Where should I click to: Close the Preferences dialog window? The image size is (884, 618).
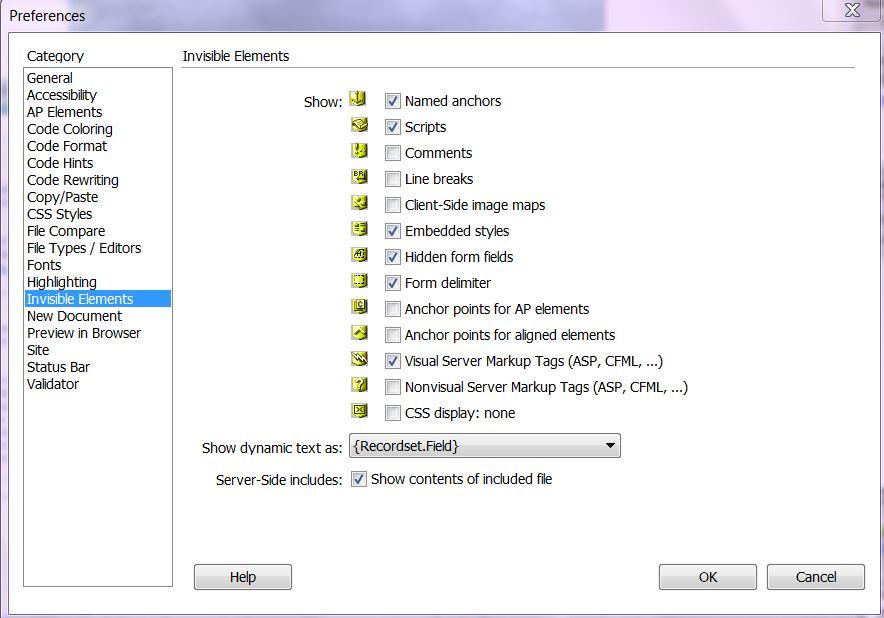click(852, 10)
